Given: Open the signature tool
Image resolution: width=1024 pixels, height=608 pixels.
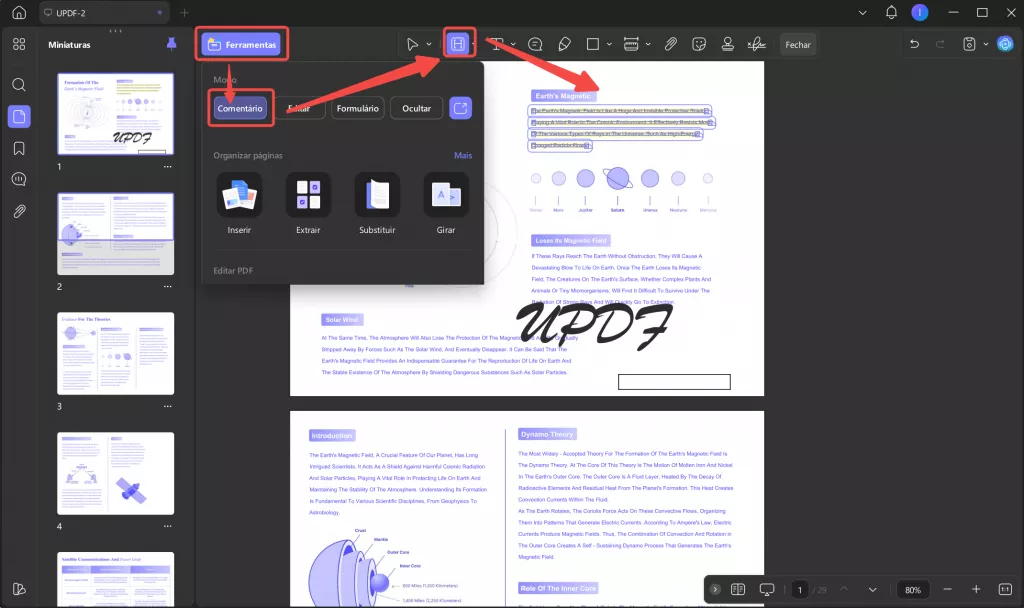Looking at the screenshot, I should point(756,44).
